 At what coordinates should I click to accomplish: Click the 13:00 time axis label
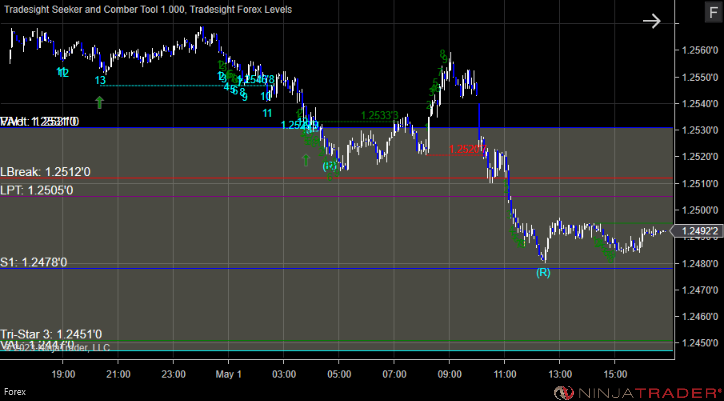coord(560,373)
